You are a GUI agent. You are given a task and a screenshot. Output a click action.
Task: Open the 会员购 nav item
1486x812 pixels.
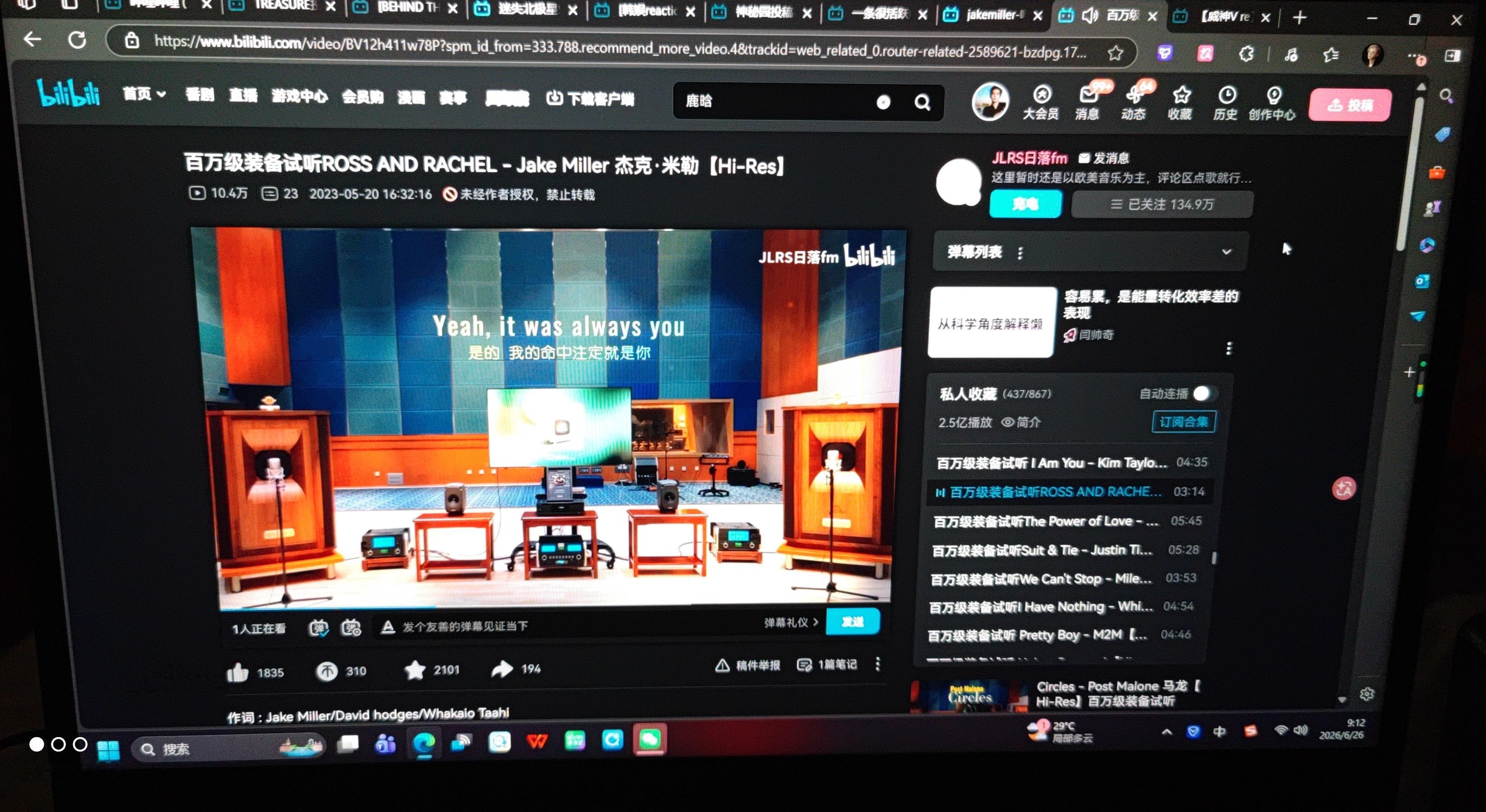(x=363, y=96)
